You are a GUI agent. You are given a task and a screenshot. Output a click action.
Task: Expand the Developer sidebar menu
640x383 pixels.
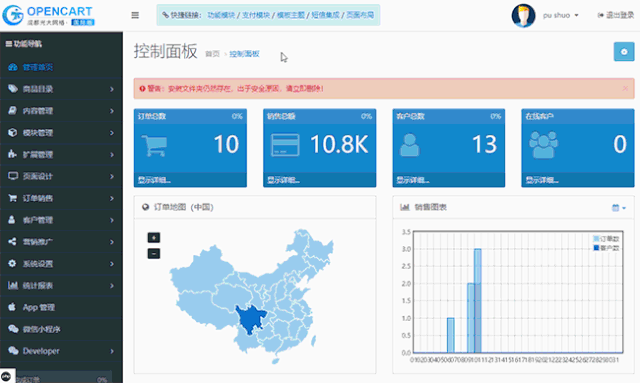pos(61,351)
